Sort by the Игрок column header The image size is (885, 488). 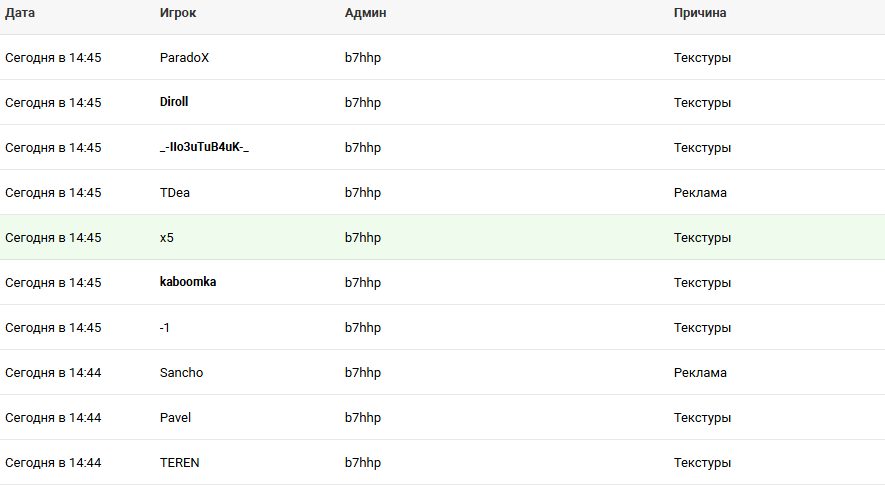tap(178, 13)
